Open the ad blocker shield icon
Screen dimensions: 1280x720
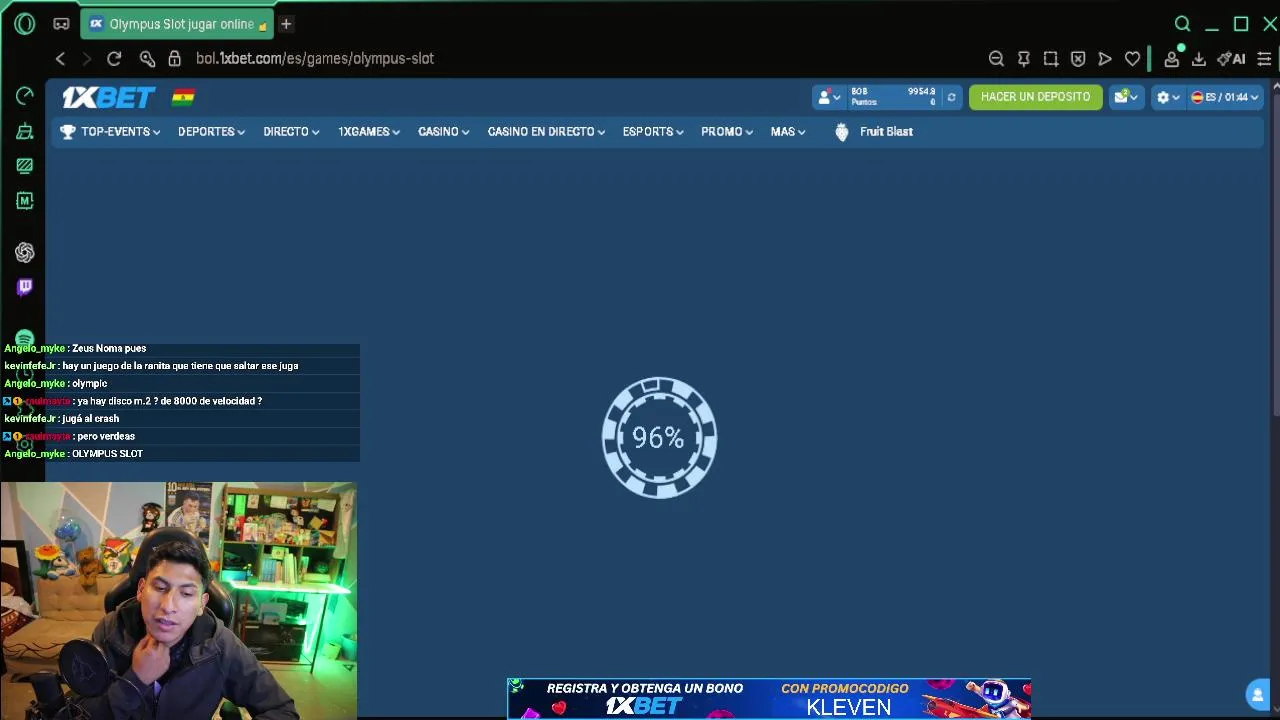click(1077, 59)
